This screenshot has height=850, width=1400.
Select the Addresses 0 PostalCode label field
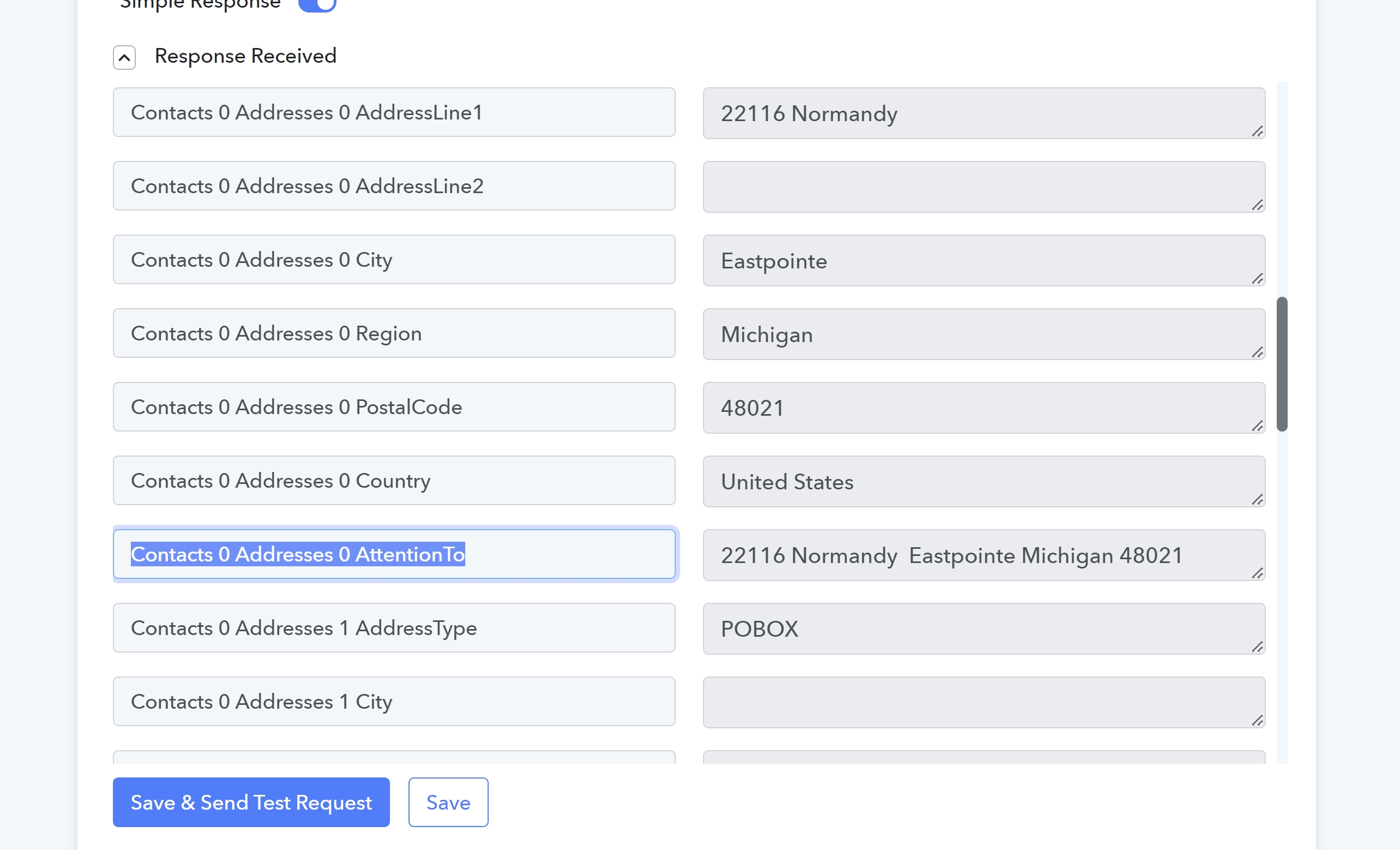(394, 406)
